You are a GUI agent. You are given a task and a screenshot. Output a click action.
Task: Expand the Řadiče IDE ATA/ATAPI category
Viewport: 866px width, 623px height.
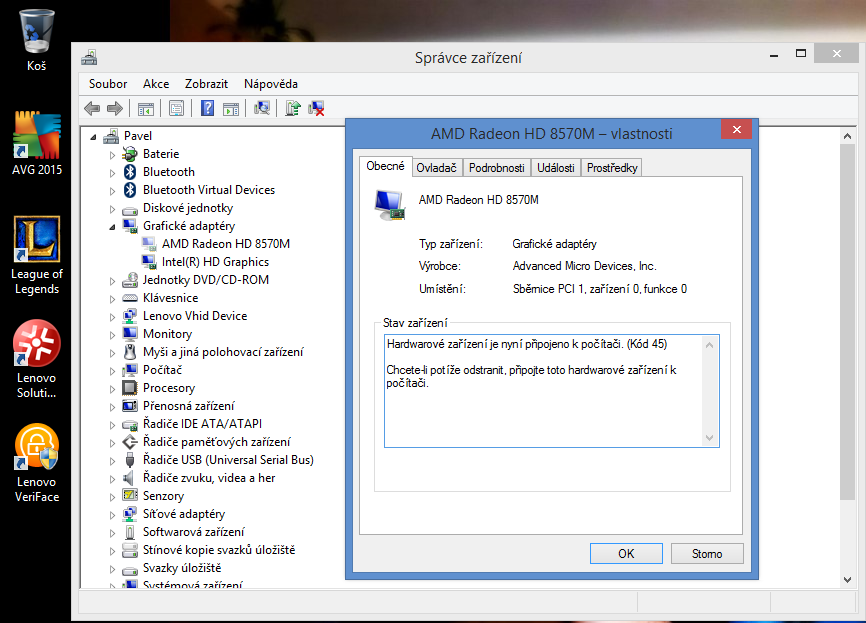pyautogui.click(x=112, y=425)
